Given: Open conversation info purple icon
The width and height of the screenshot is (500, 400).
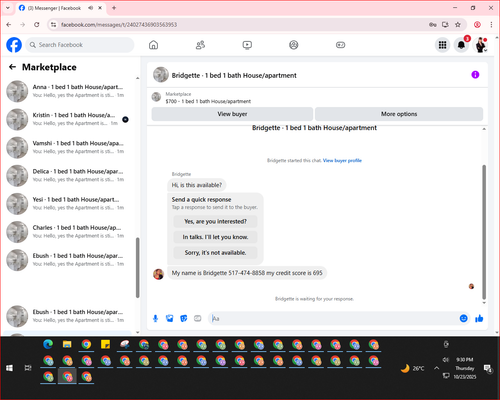Looking at the screenshot, I should click(x=475, y=75).
